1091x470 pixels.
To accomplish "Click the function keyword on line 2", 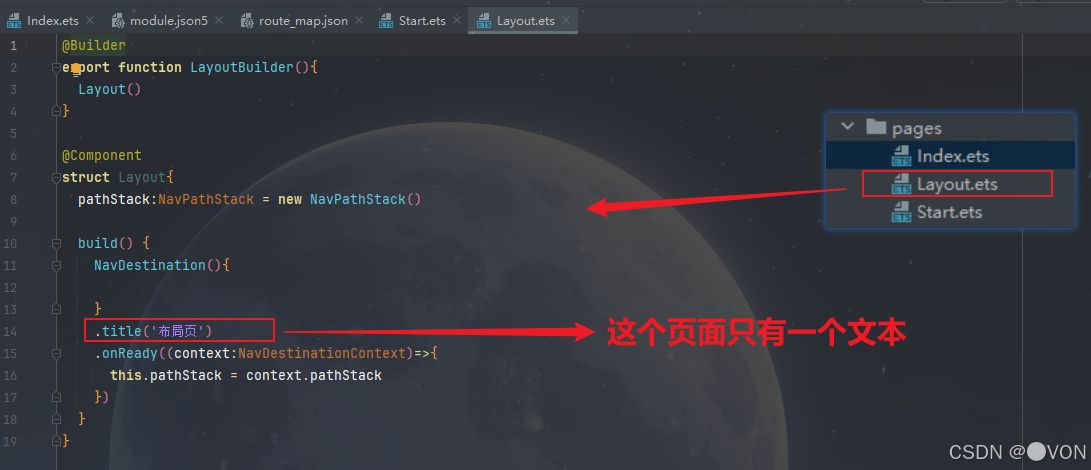I will [x=150, y=68].
